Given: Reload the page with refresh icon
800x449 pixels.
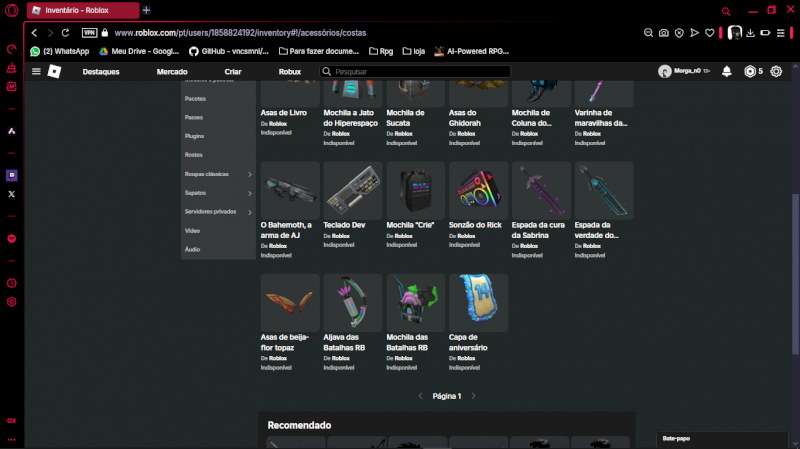Looking at the screenshot, I should (65, 33).
